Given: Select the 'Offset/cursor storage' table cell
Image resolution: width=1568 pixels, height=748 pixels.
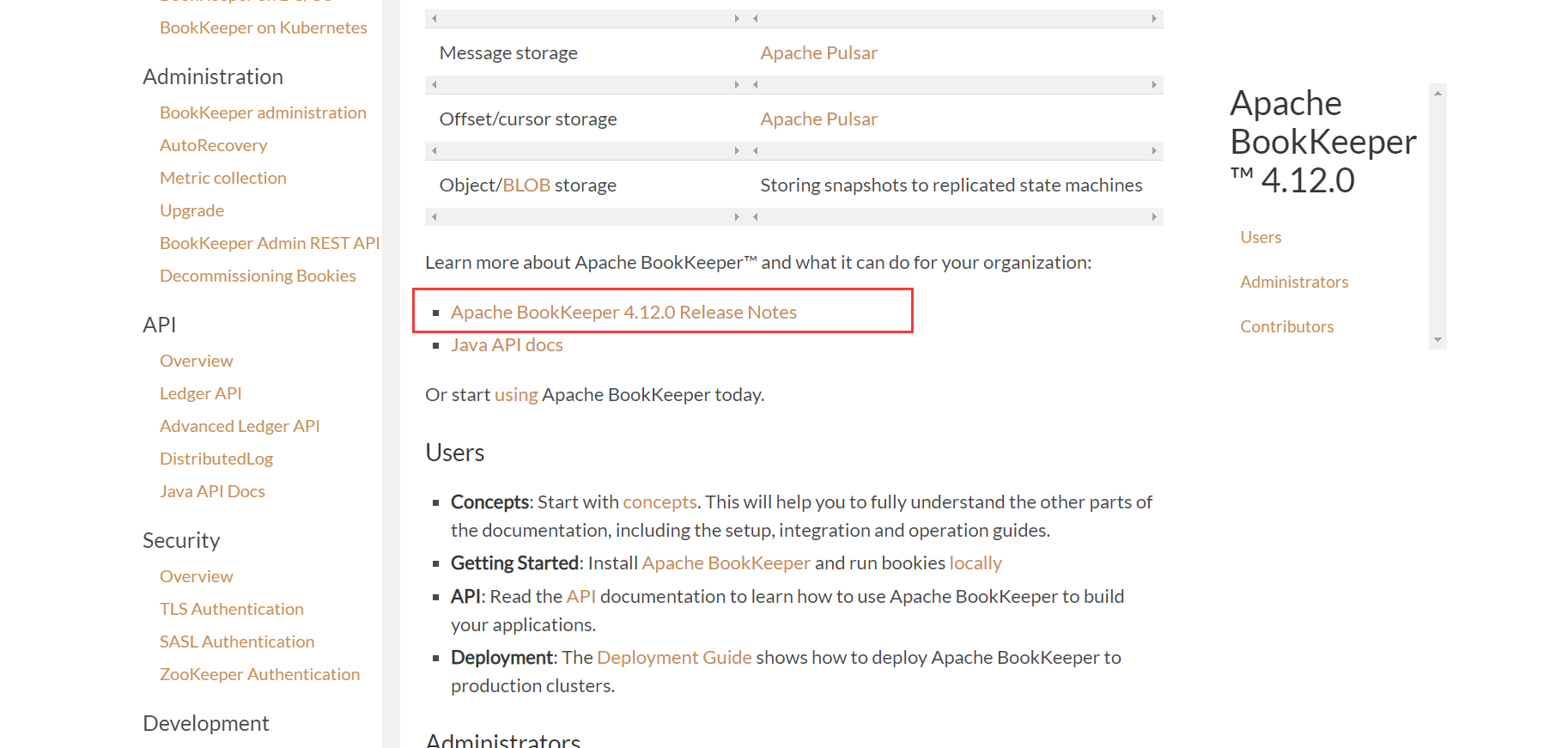Looking at the screenshot, I should point(527,119).
